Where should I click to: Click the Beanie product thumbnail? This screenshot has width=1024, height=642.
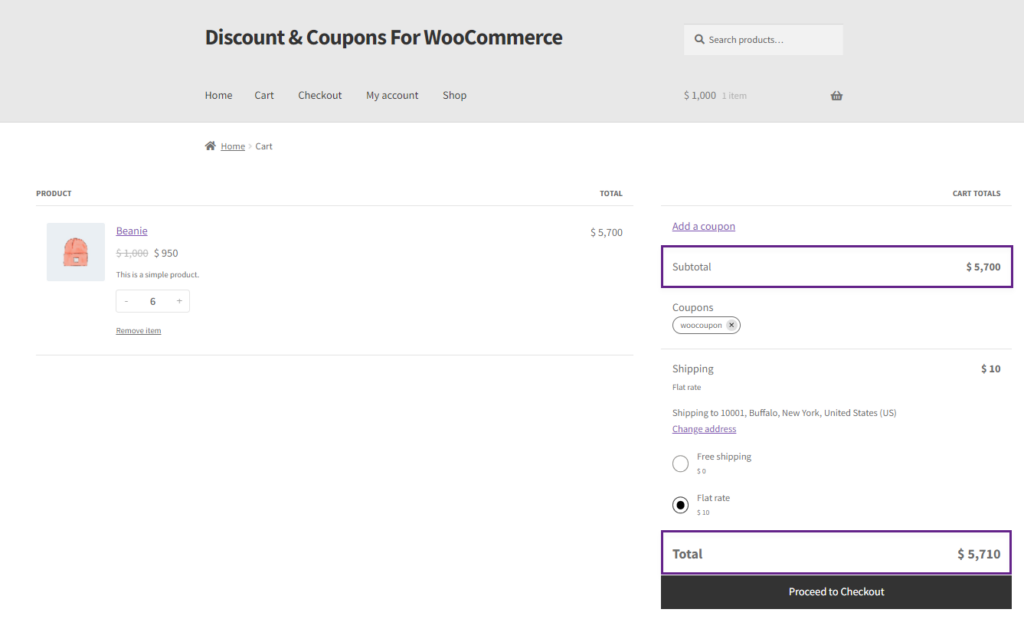pos(76,251)
